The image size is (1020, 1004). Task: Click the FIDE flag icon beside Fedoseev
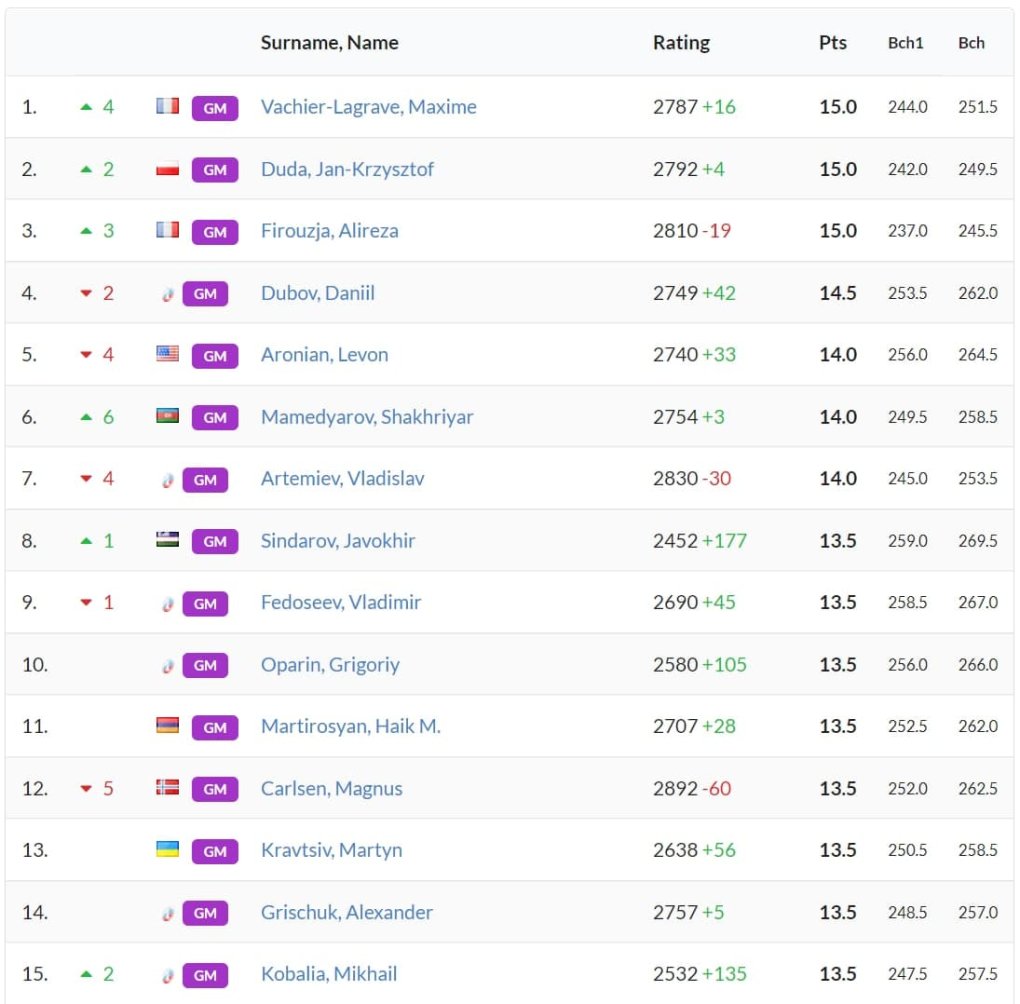pyautogui.click(x=168, y=604)
